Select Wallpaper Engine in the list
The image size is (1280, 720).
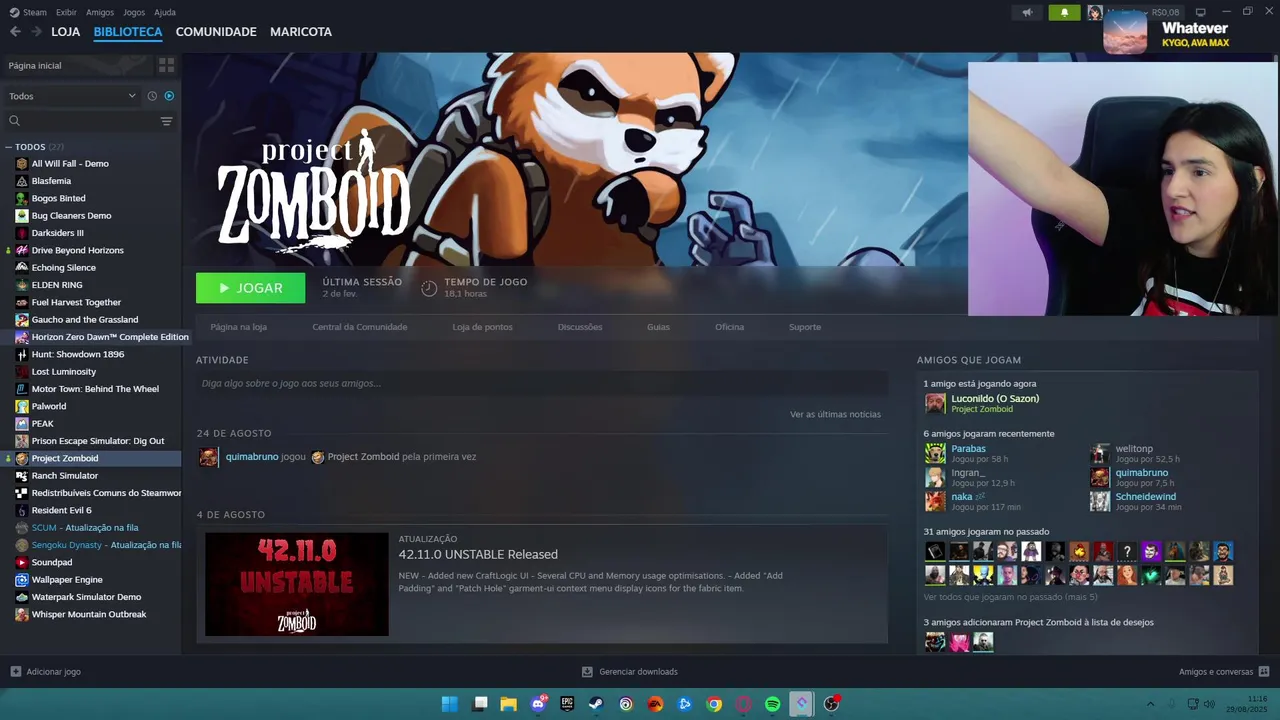point(67,580)
